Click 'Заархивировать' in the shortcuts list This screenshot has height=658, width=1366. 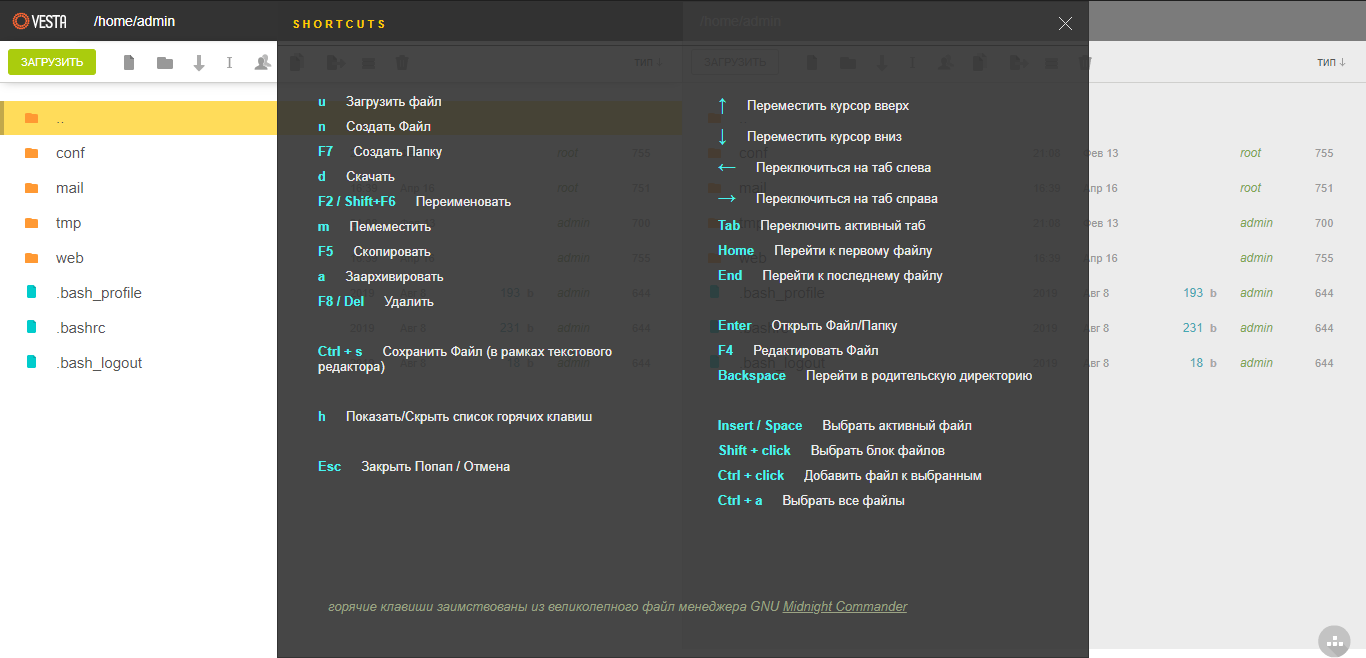click(x=394, y=277)
